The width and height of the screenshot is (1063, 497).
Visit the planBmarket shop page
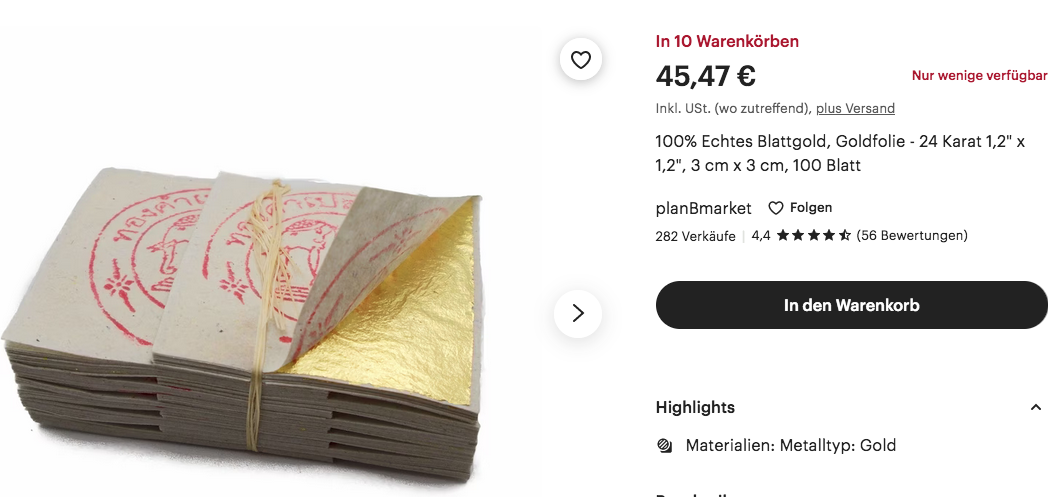point(703,208)
